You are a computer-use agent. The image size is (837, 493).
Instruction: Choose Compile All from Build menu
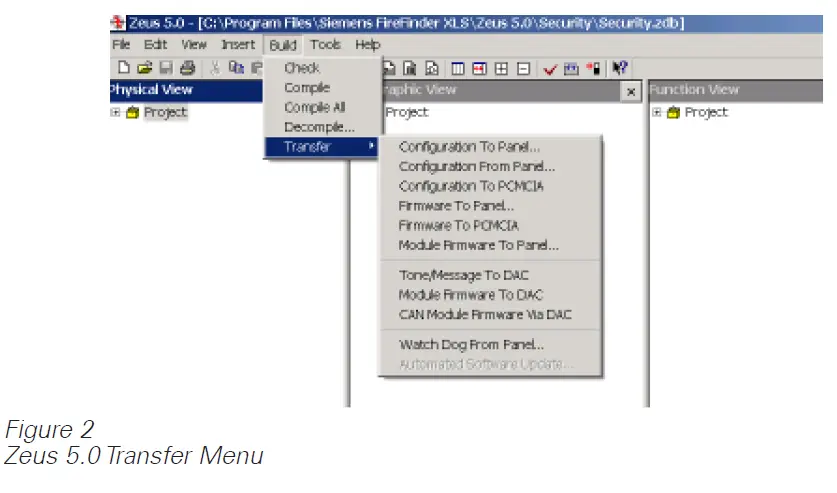[323, 107]
